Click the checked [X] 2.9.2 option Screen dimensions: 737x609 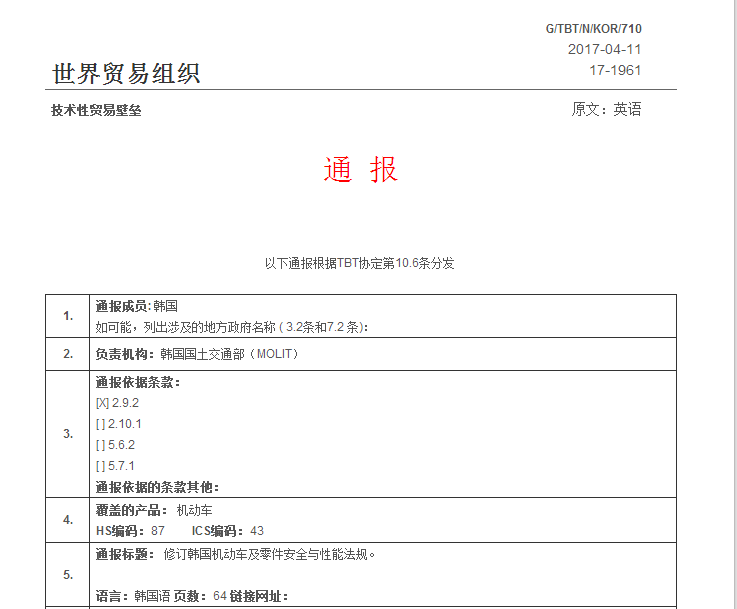[x=118, y=403]
